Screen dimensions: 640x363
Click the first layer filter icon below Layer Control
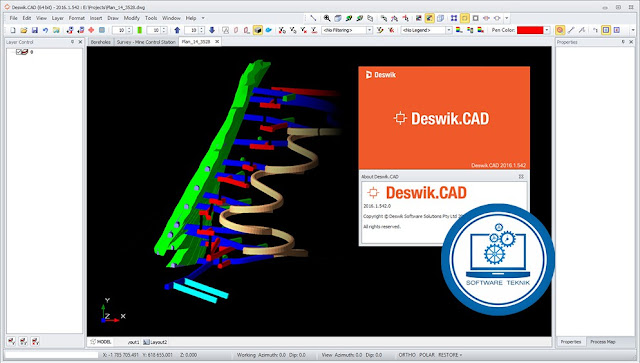pyautogui.click(x=12, y=341)
